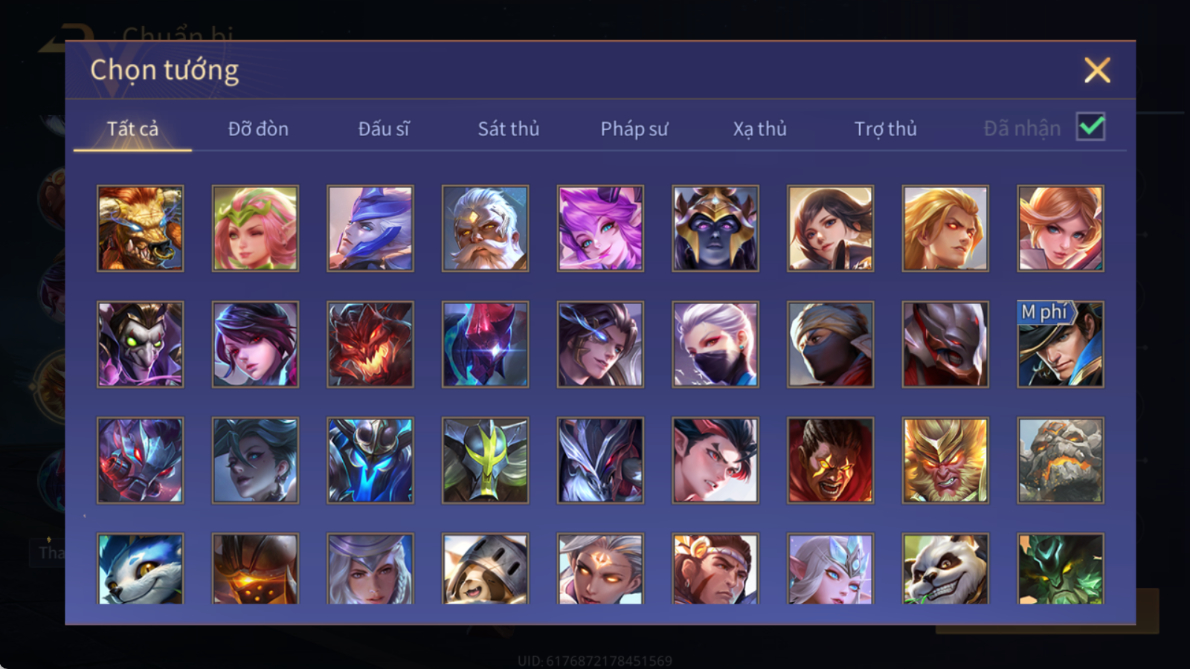Select the red fire demon hero
Image resolution: width=1190 pixels, height=669 pixels.
[x=370, y=344]
